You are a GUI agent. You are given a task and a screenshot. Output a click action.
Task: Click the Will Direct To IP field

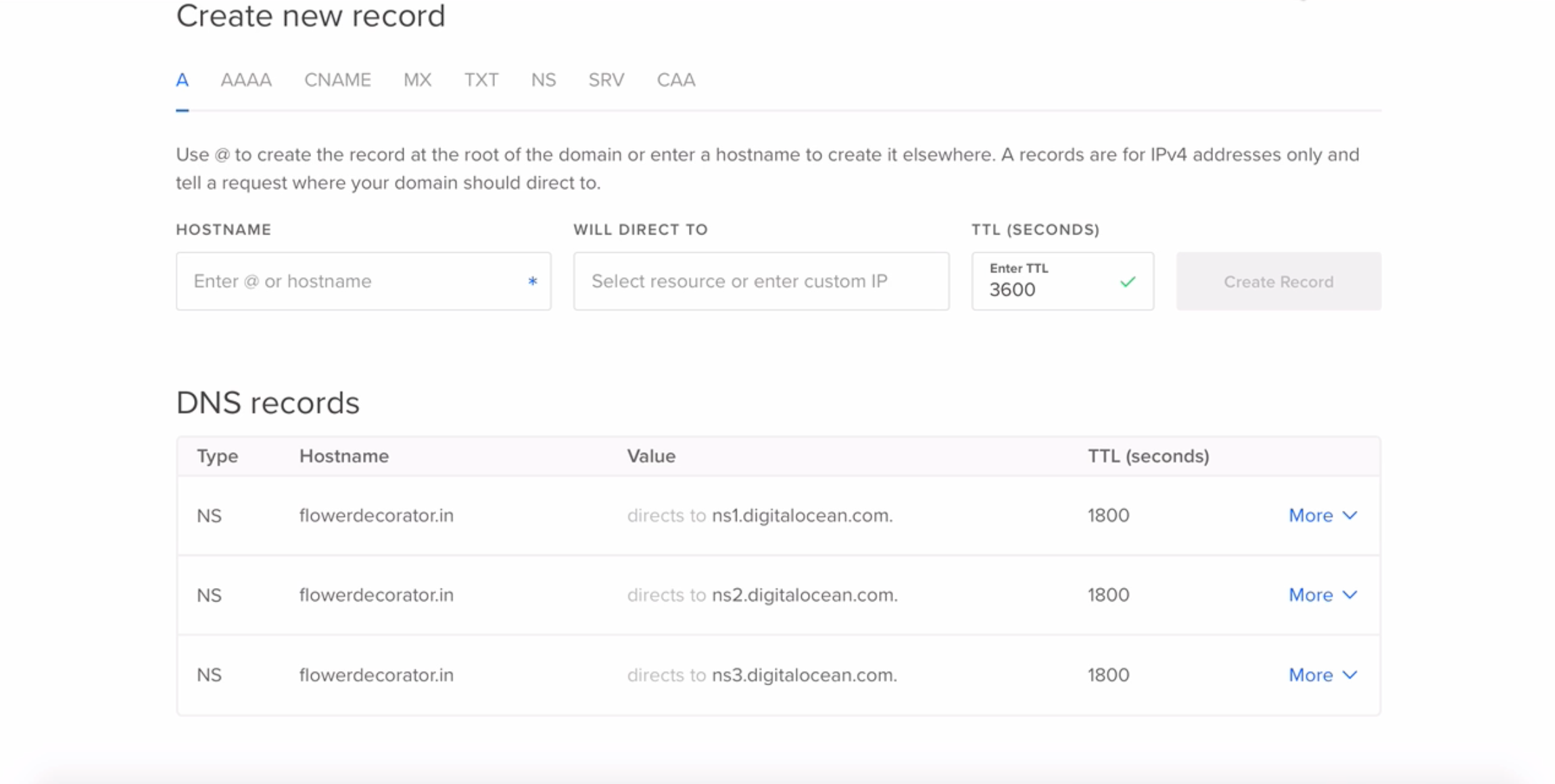coord(761,281)
